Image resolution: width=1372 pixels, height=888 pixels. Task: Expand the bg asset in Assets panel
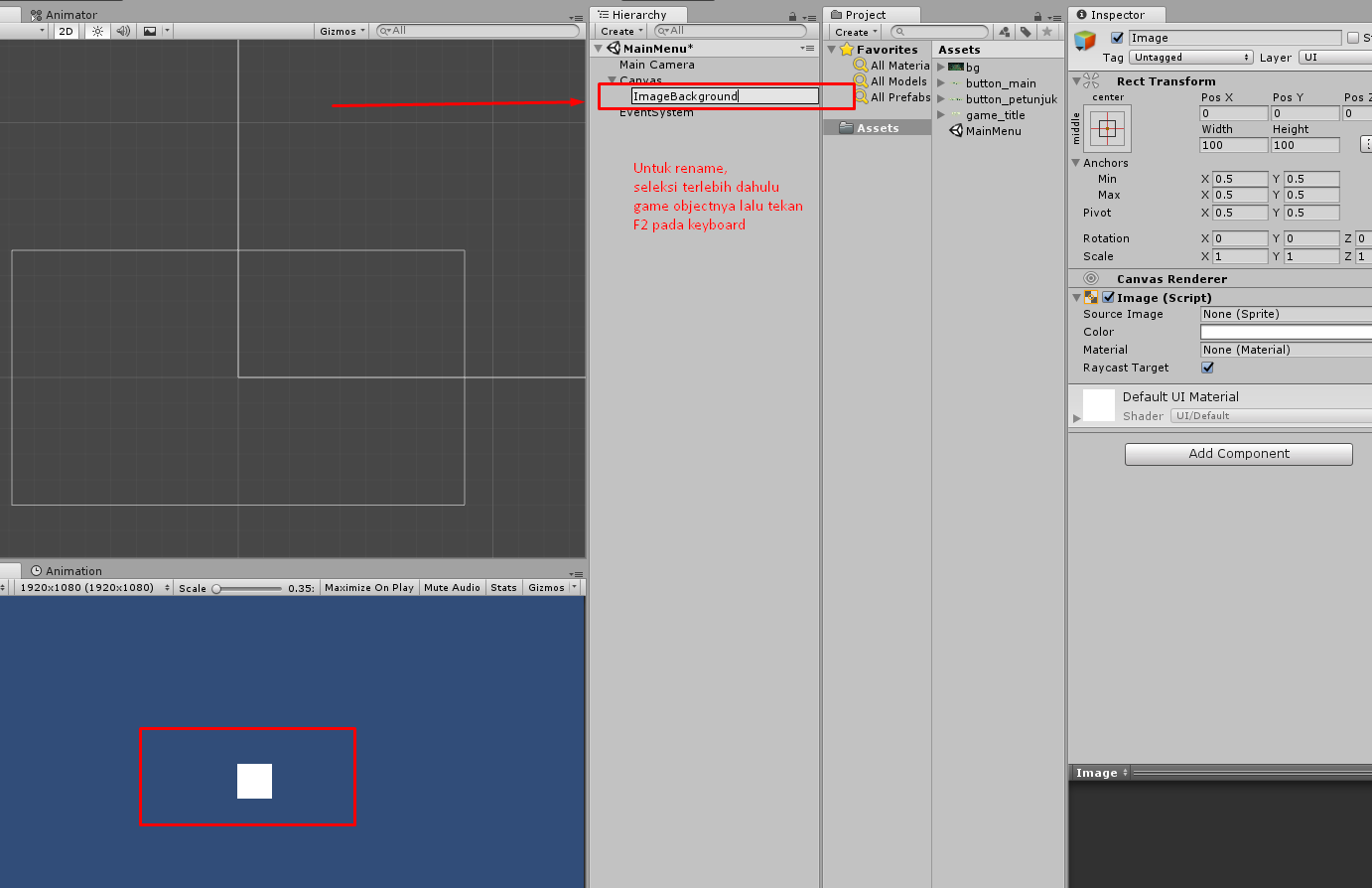pos(941,67)
